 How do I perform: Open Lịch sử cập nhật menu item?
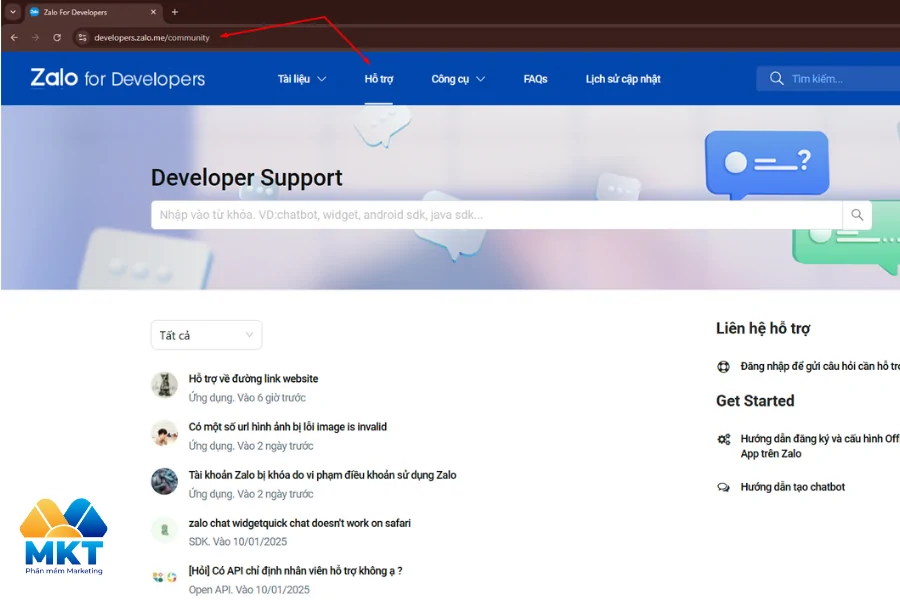623,79
